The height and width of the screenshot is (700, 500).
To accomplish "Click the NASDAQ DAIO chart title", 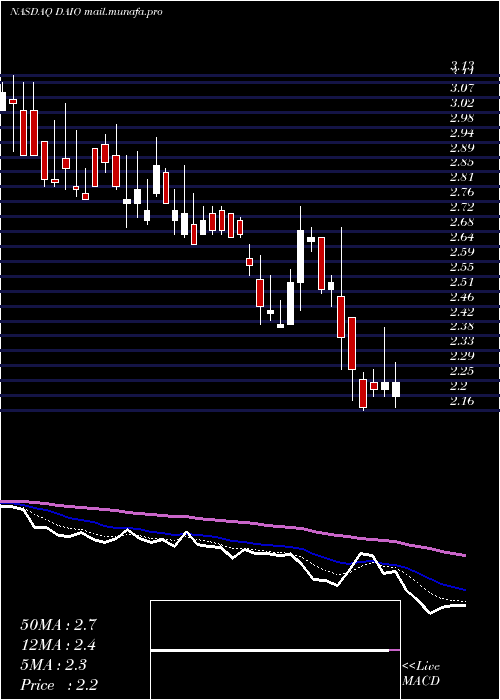I will pyautogui.click(x=86, y=12).
